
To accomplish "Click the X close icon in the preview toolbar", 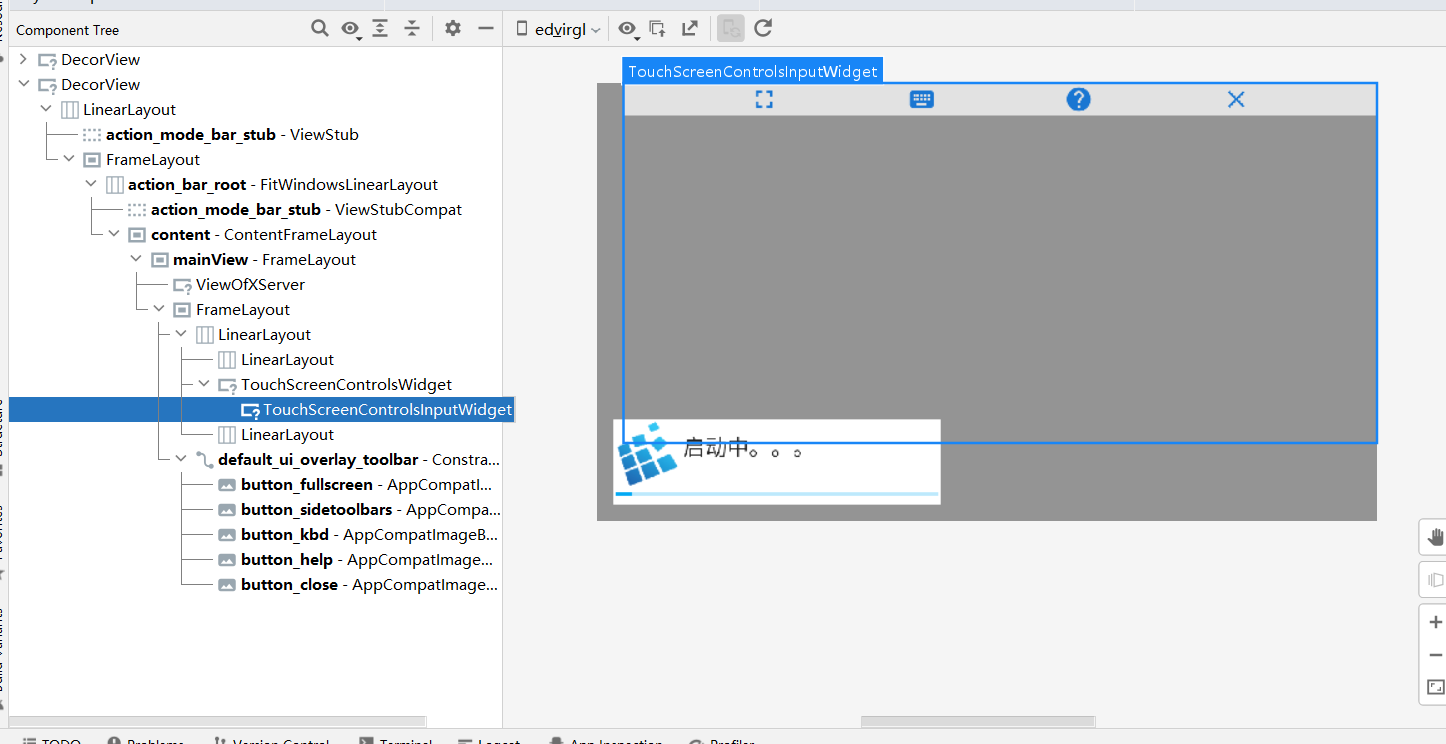I will point(1236,99).
